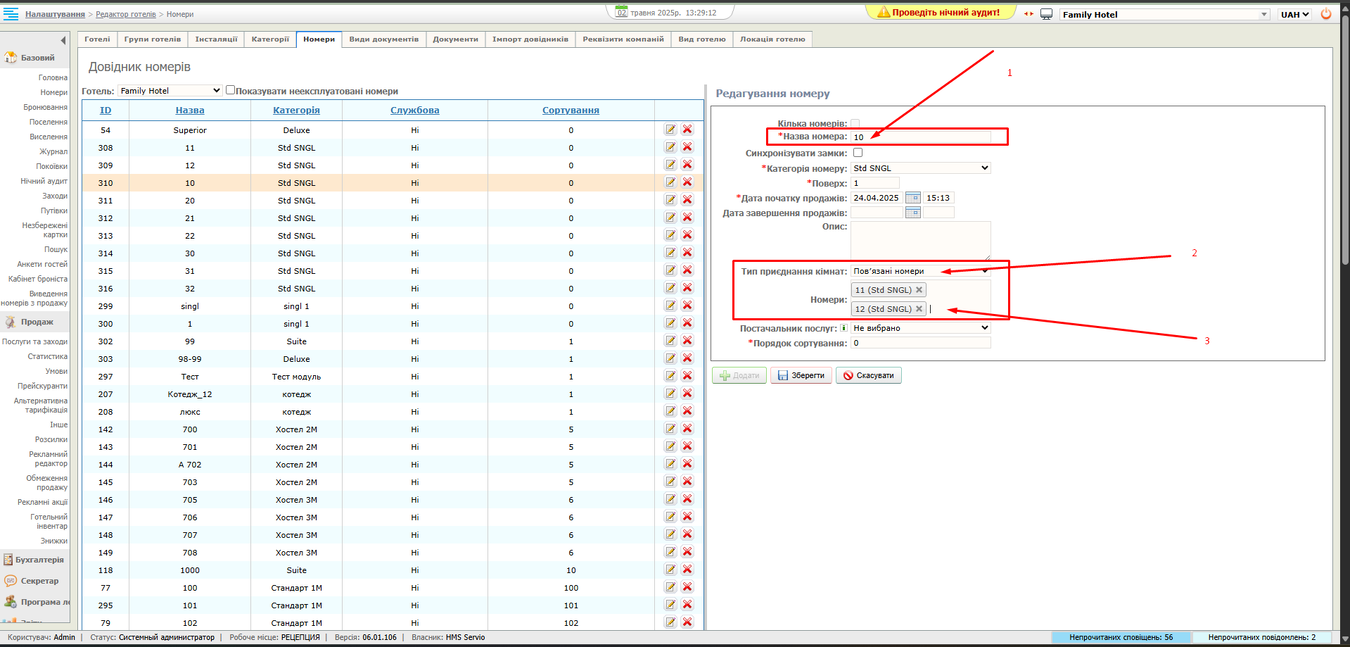The image size is (1350, 647).
Task: Open the UAH currency dropdown
Action: point(1295,14)
